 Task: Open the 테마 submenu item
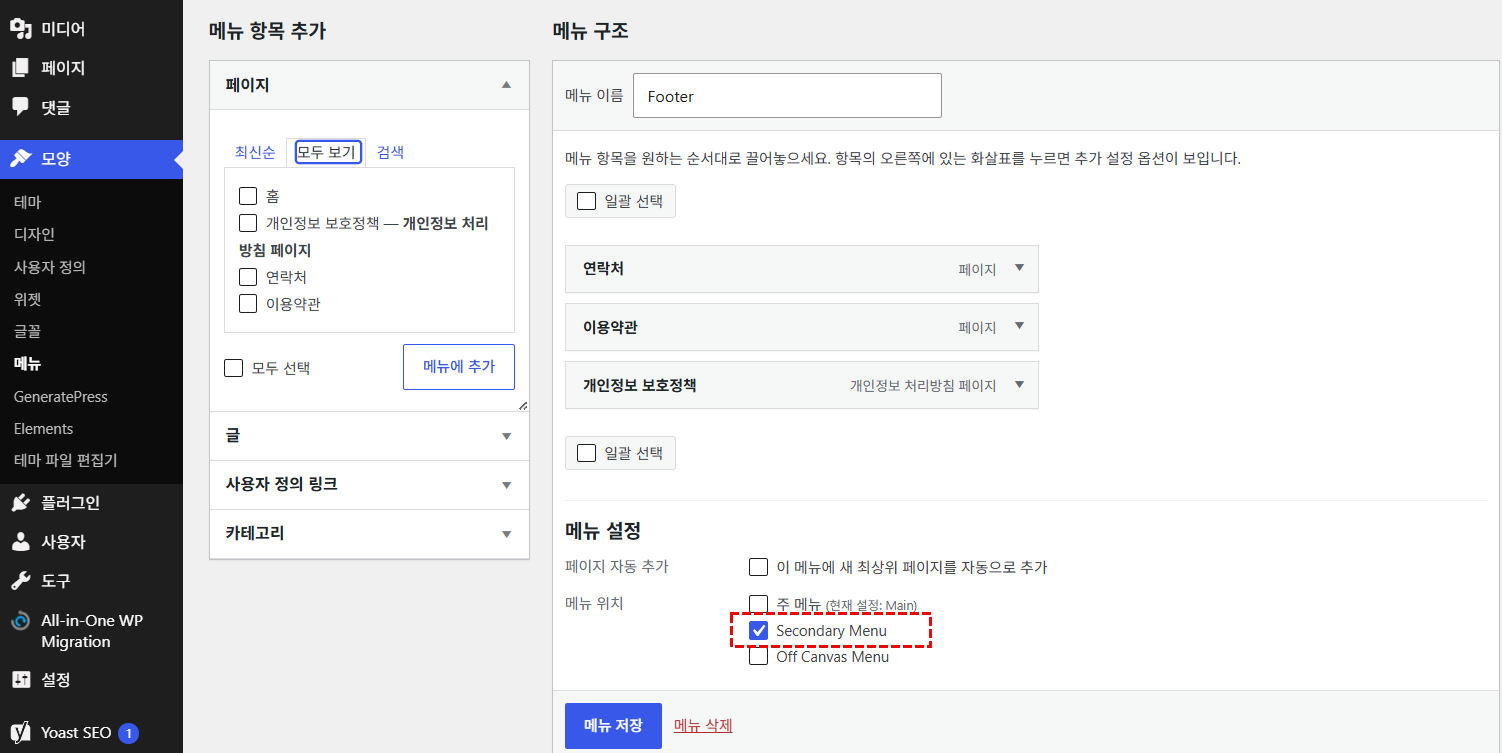tap(28, 202)
